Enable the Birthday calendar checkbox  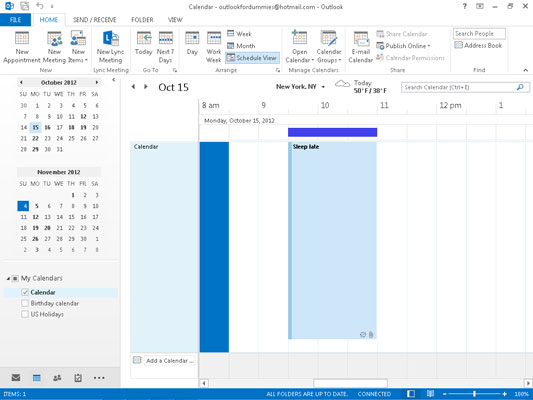pyautogui.click(x=25, y=303)
